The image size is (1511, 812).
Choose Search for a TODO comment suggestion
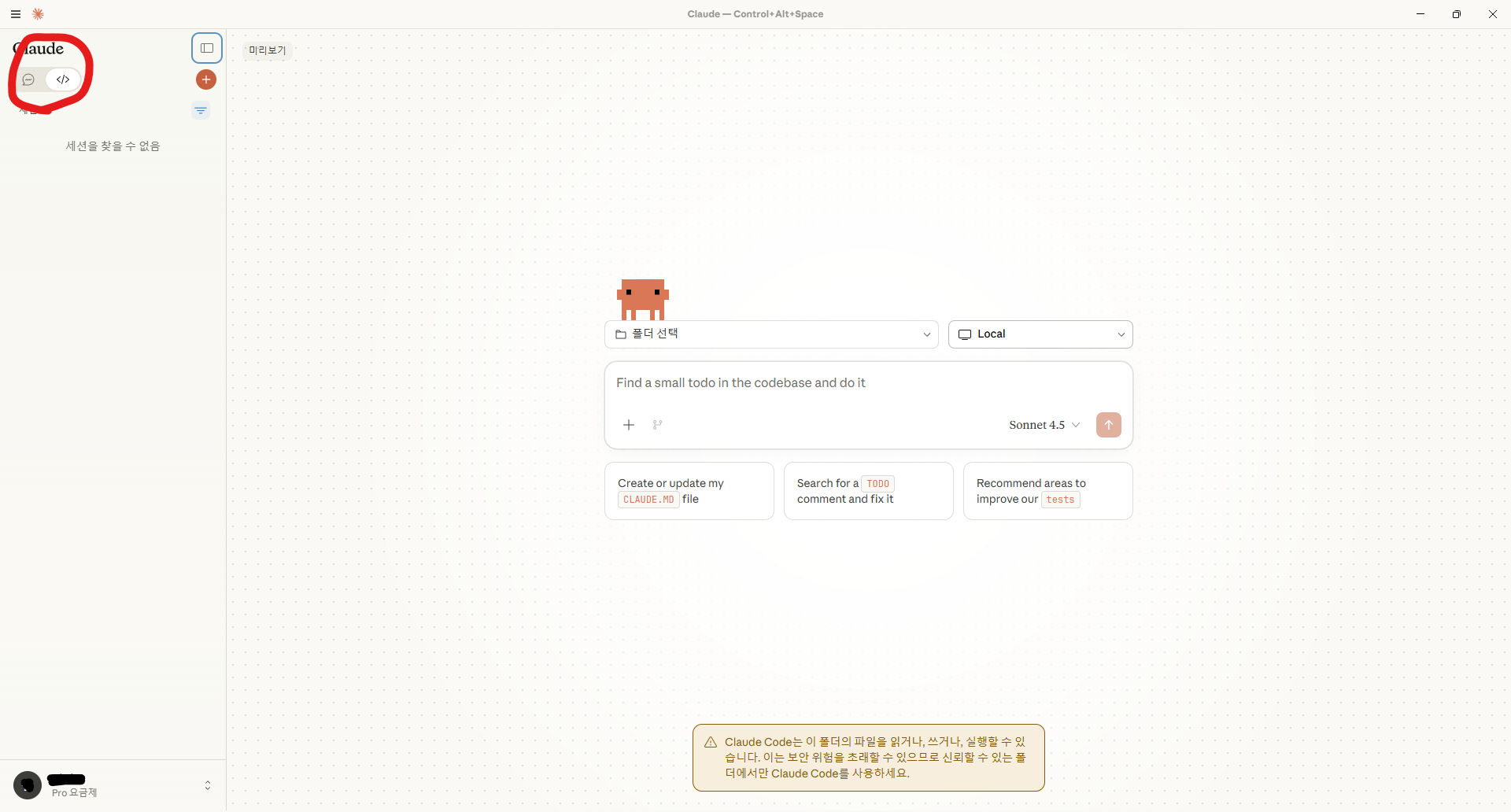click(x=869, y=491)
